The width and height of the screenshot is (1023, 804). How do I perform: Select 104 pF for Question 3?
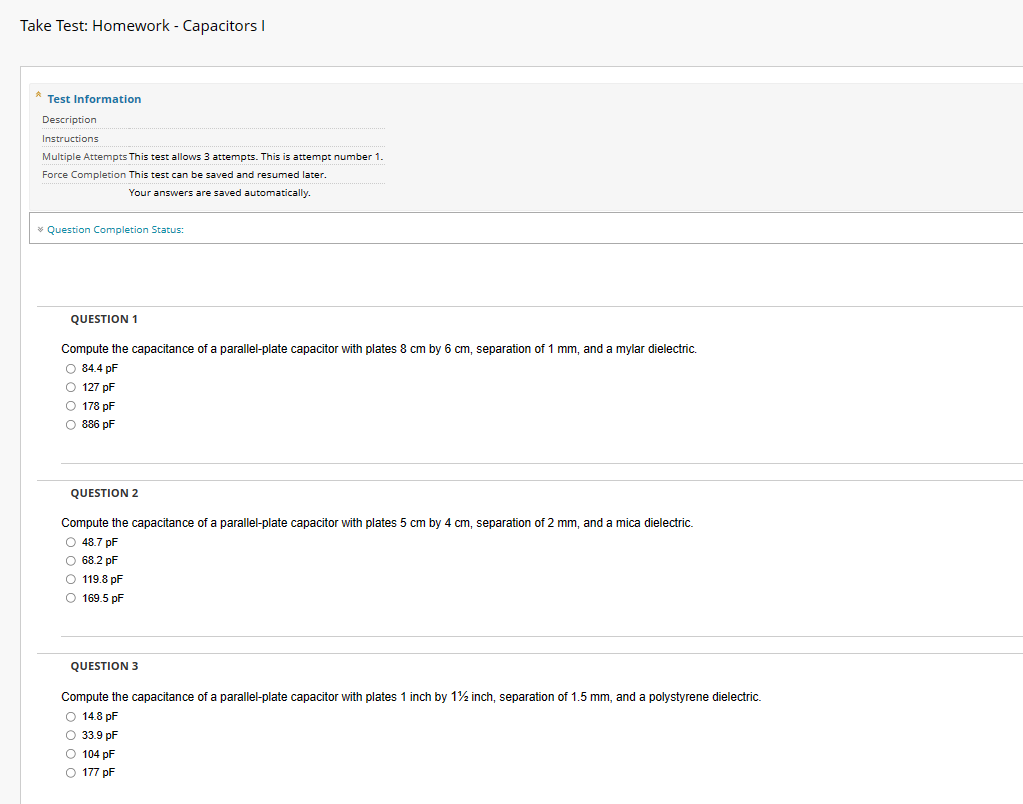[70, 754]
